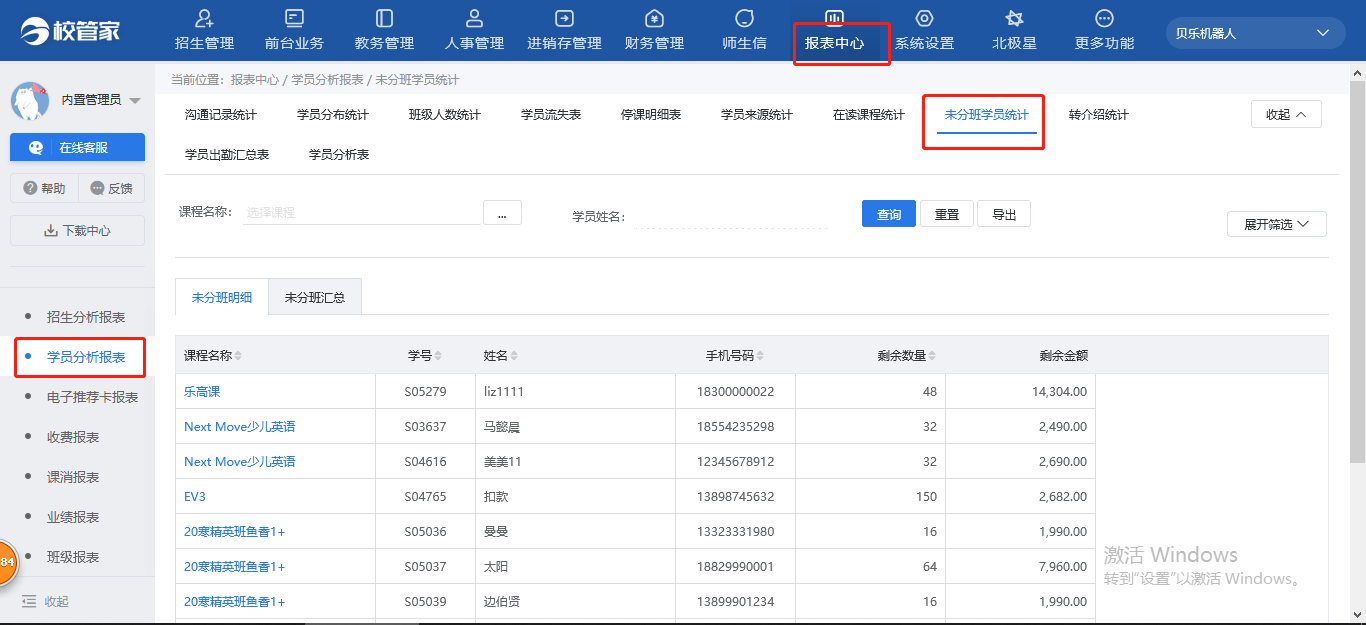Switch to 未分班汇总 sub-tab
Image resolution: width=1366 pixels, height=625 pixels.
coord(315,297)
